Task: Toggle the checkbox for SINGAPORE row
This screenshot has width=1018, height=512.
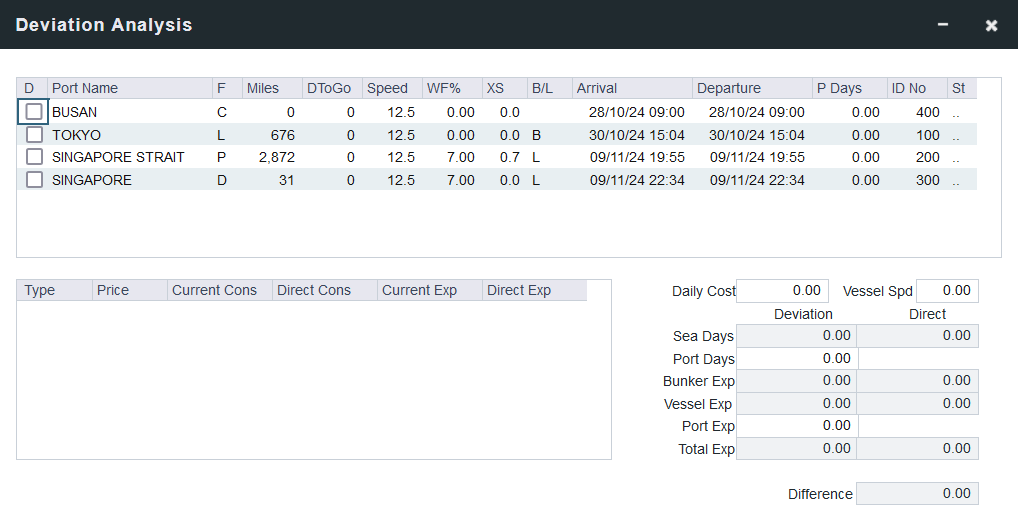Action: click(x=34, y=180)
